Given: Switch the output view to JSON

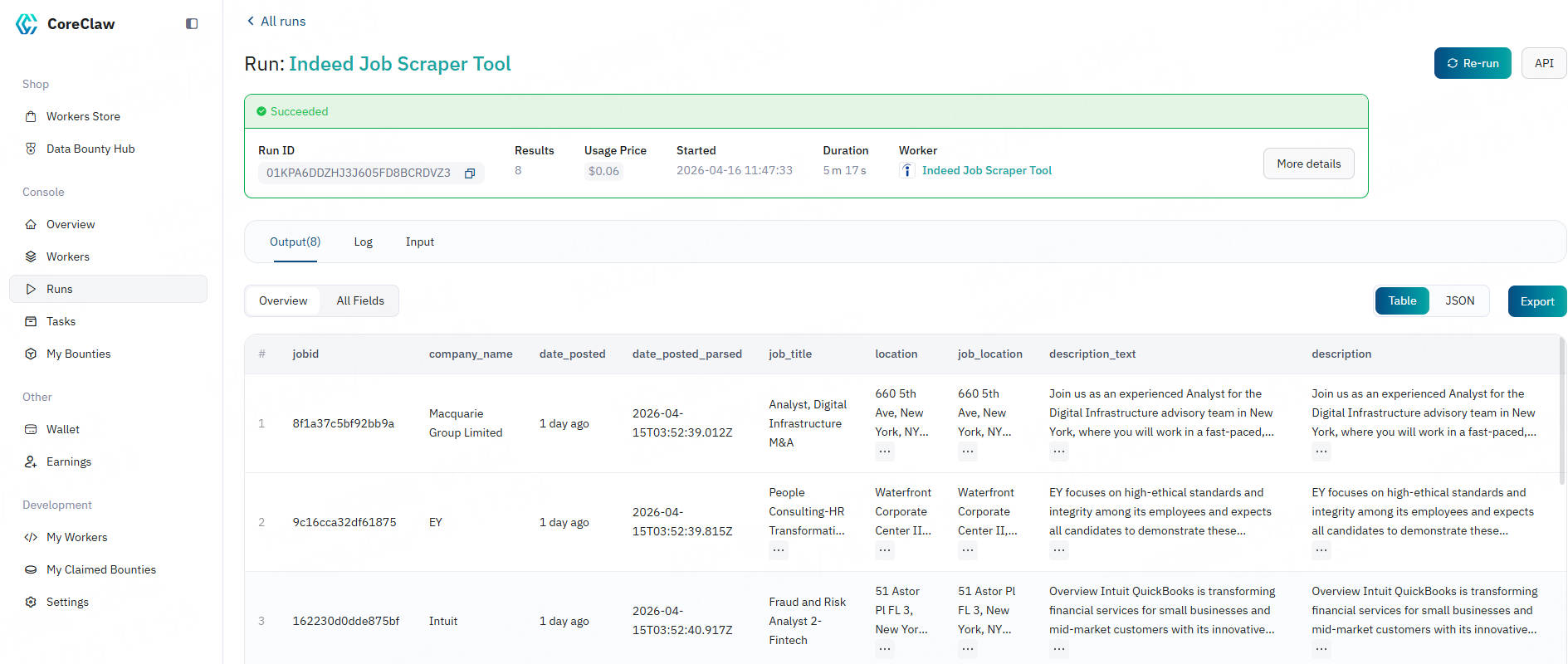Looking at the screenshot, I should coord(1459,300).
